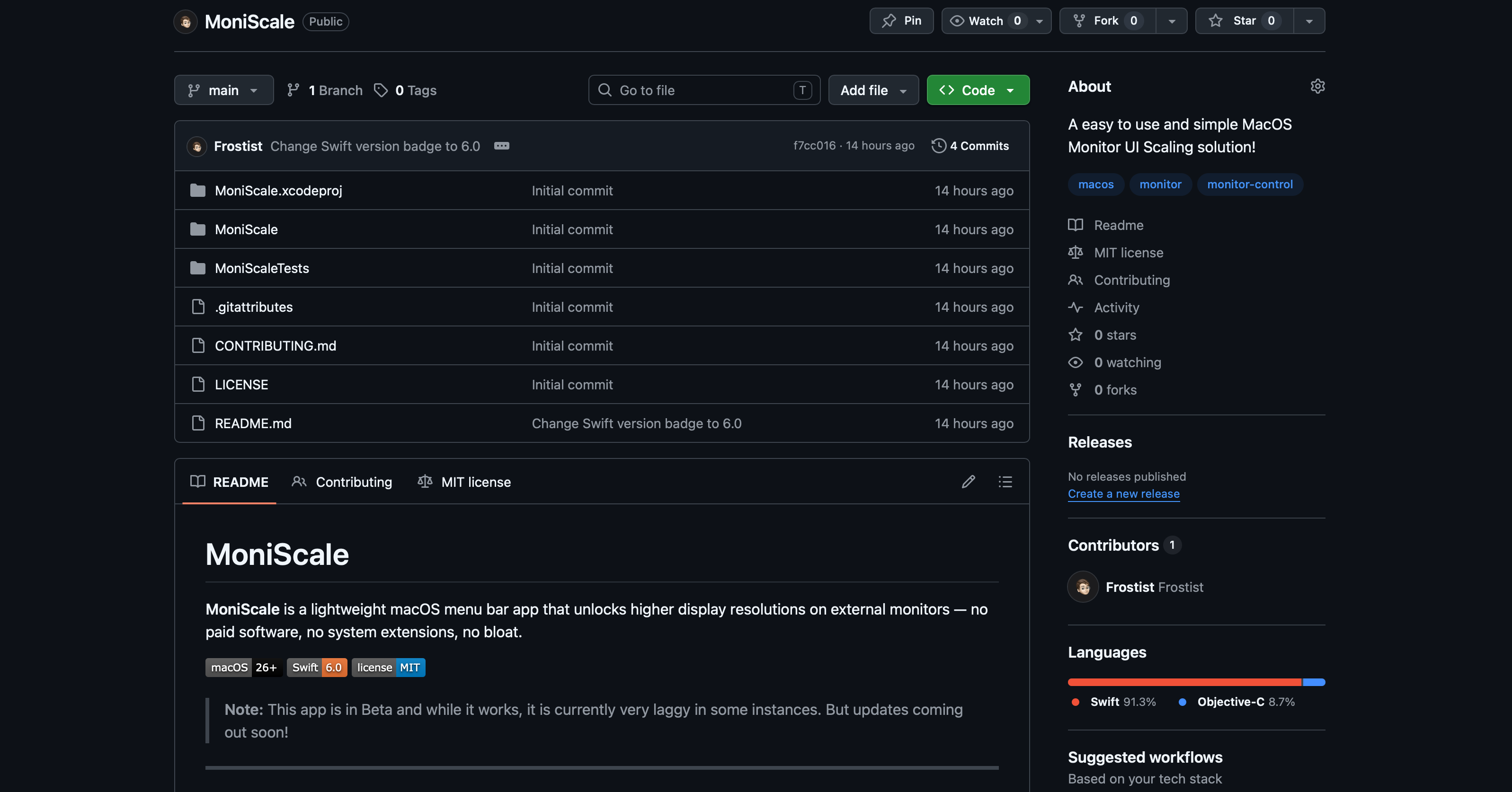Click Frostist avatar in latest commit row
Screen dimensions: 1512x792
[196, 146]
